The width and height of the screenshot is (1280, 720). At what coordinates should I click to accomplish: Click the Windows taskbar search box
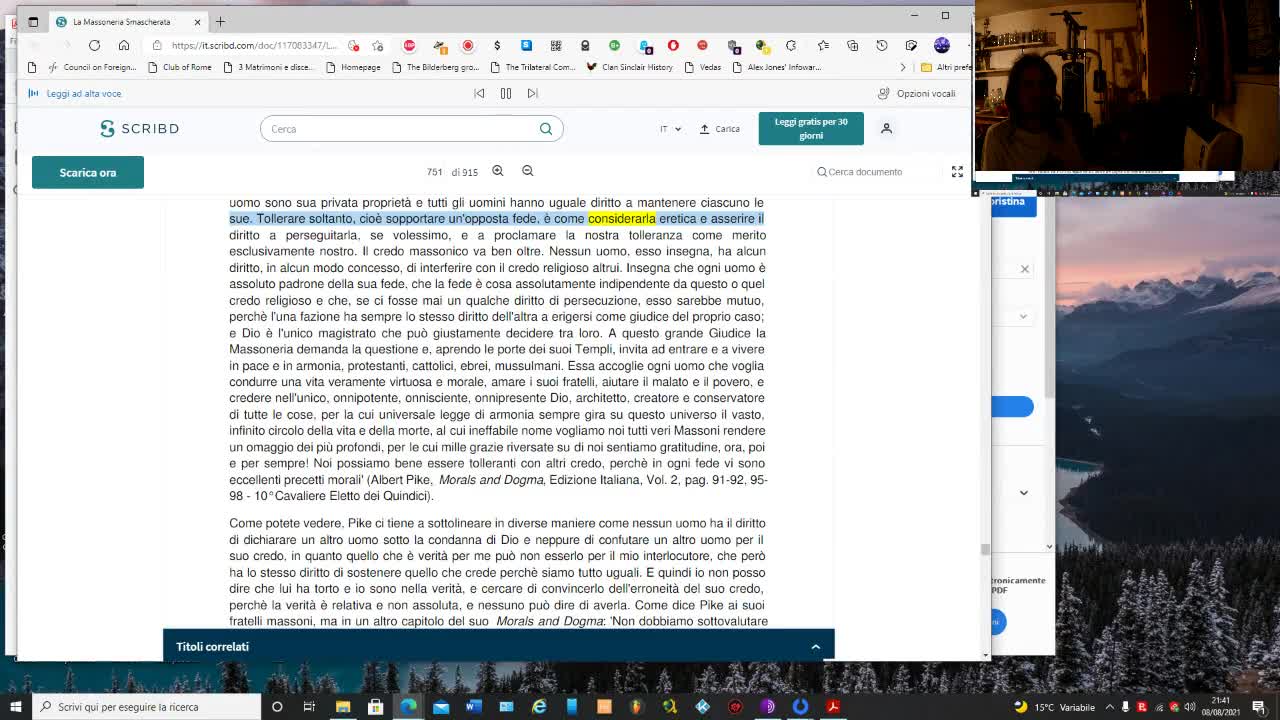click(146, 707)
